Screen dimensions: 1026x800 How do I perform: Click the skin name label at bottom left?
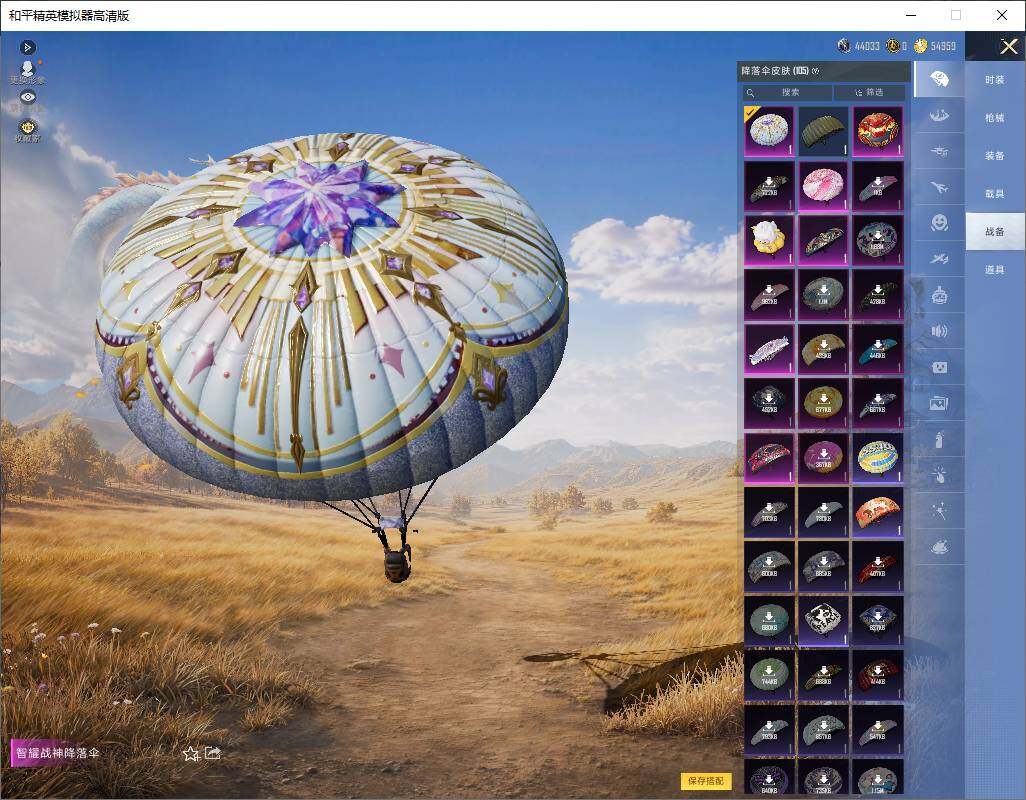click(x=58, y=753)
